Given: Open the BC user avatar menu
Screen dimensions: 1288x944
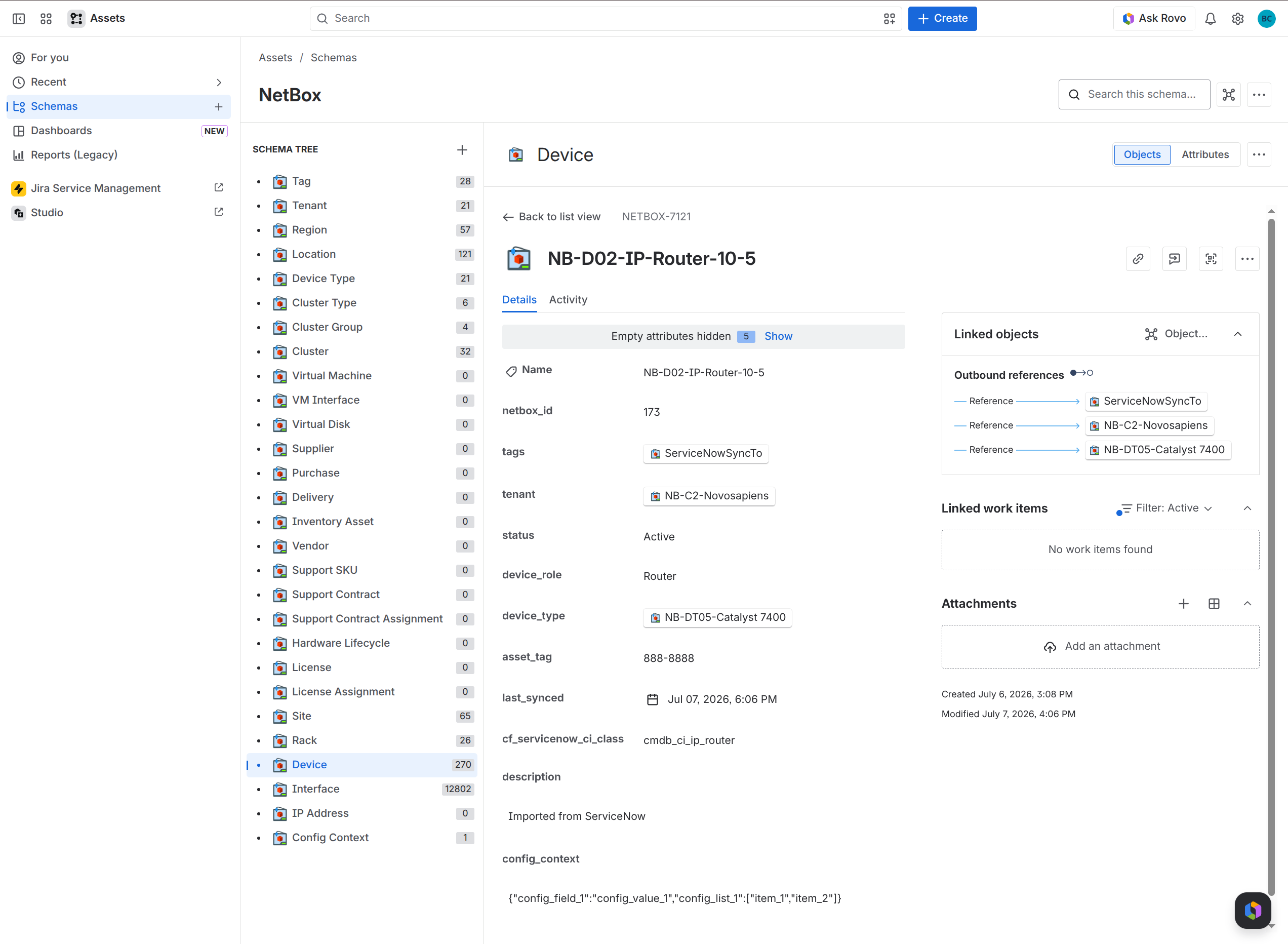Looking at the screenshot, I should pyautogui.click(x=1266, y=19).
